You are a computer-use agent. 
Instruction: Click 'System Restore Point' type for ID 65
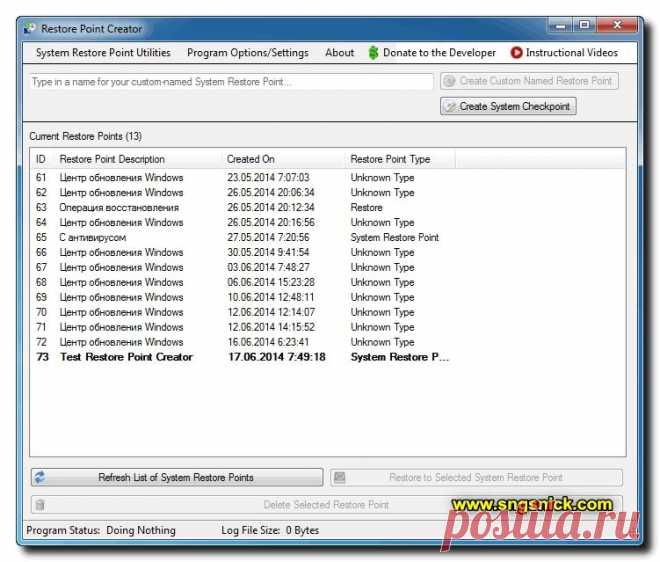[395, 237]
